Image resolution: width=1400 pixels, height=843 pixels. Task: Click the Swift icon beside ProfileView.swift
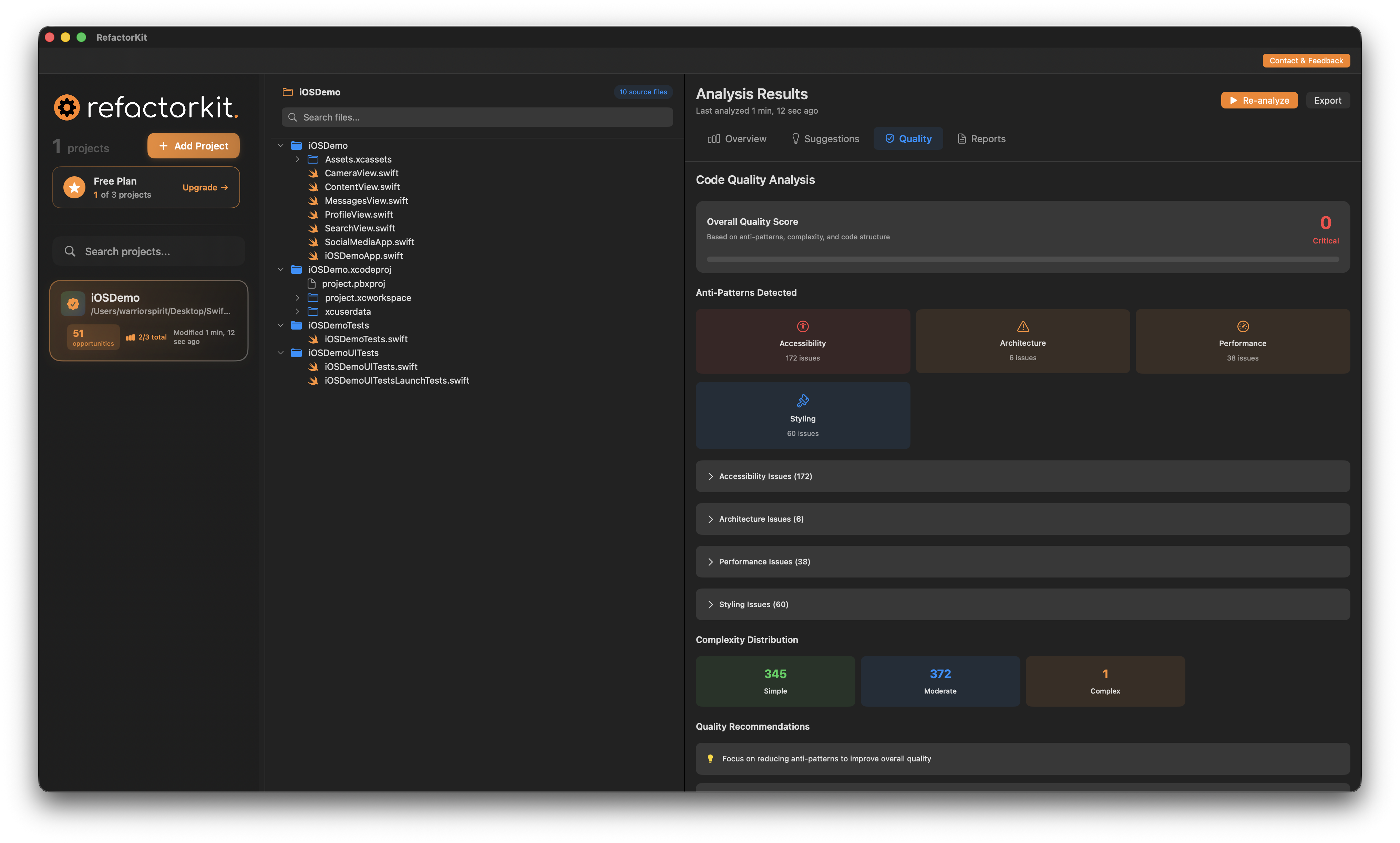(313, 215)
